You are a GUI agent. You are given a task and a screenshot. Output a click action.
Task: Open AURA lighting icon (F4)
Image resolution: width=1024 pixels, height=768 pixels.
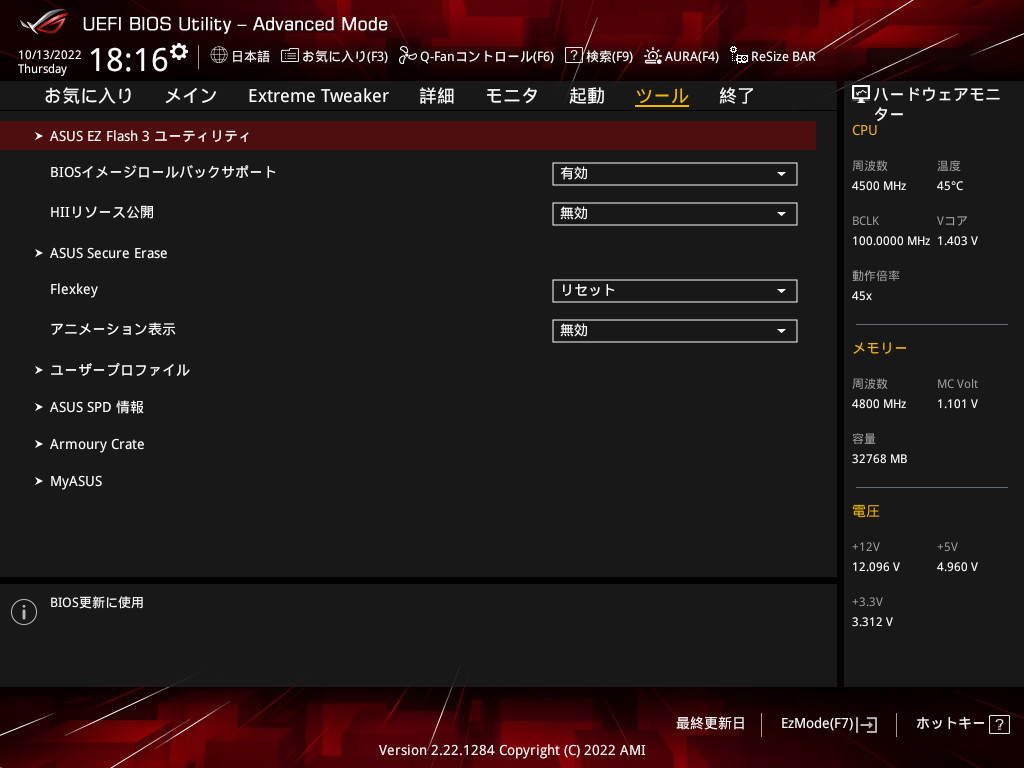coord(652,56)
